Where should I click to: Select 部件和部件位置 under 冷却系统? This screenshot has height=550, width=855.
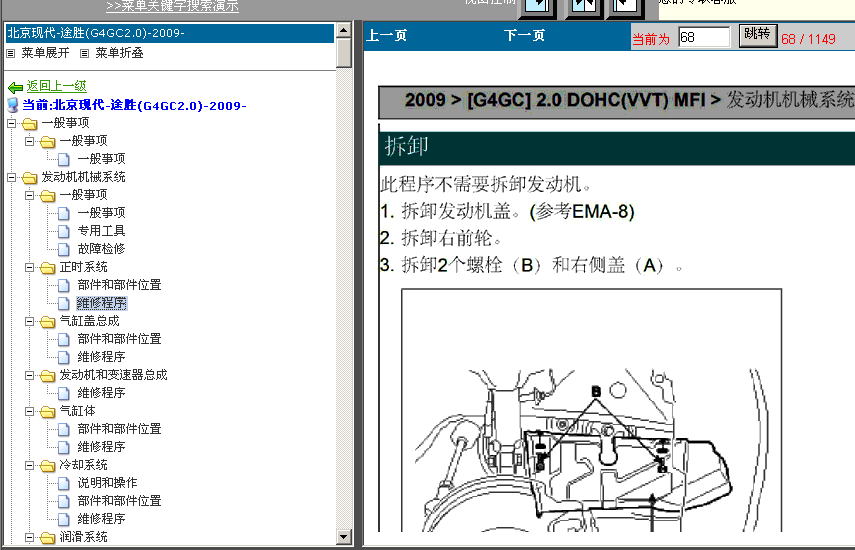click(119, 501)
